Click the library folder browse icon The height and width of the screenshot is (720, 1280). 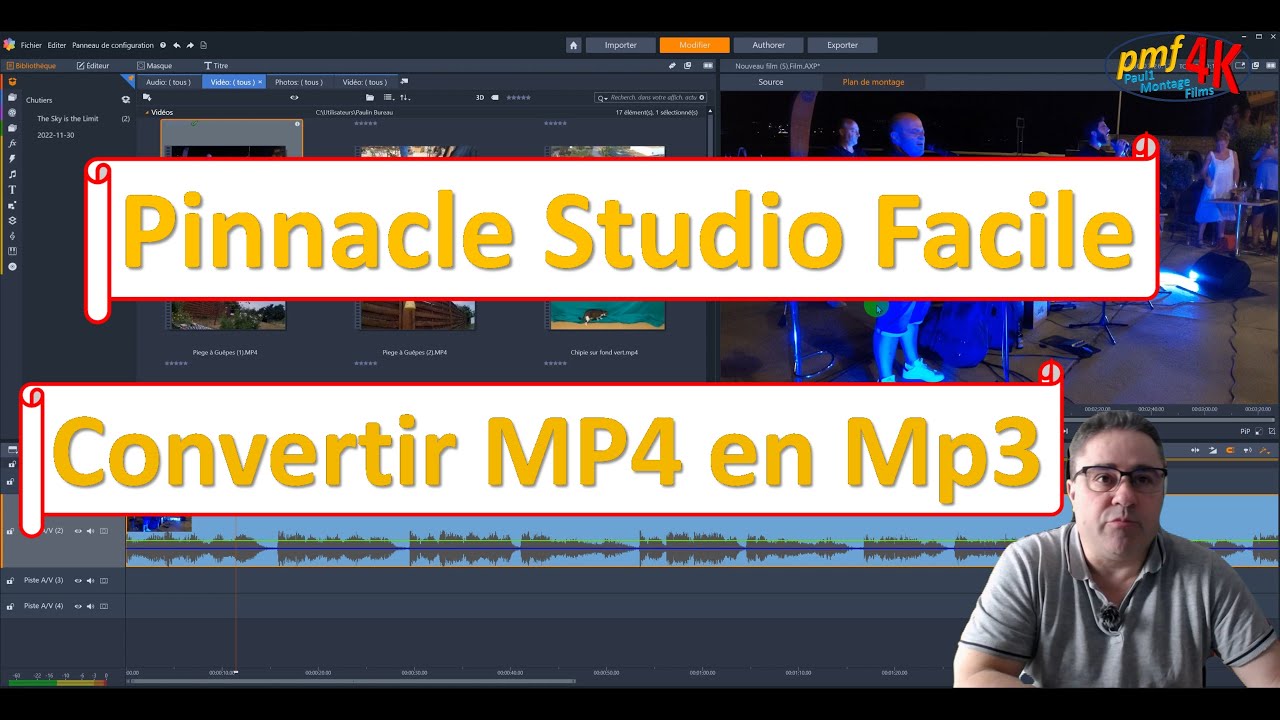[370, 97]
